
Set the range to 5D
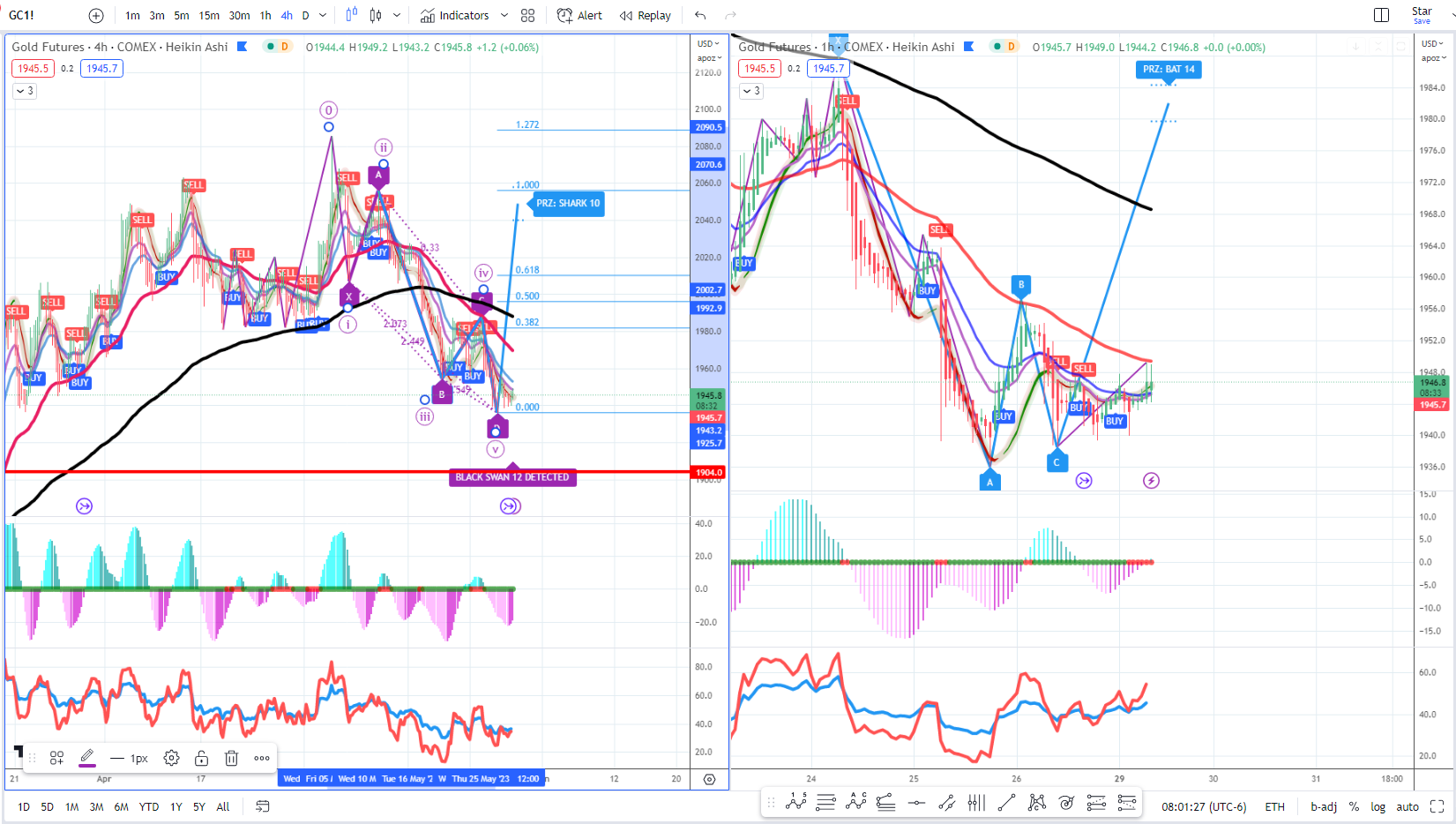click(48, 806)
